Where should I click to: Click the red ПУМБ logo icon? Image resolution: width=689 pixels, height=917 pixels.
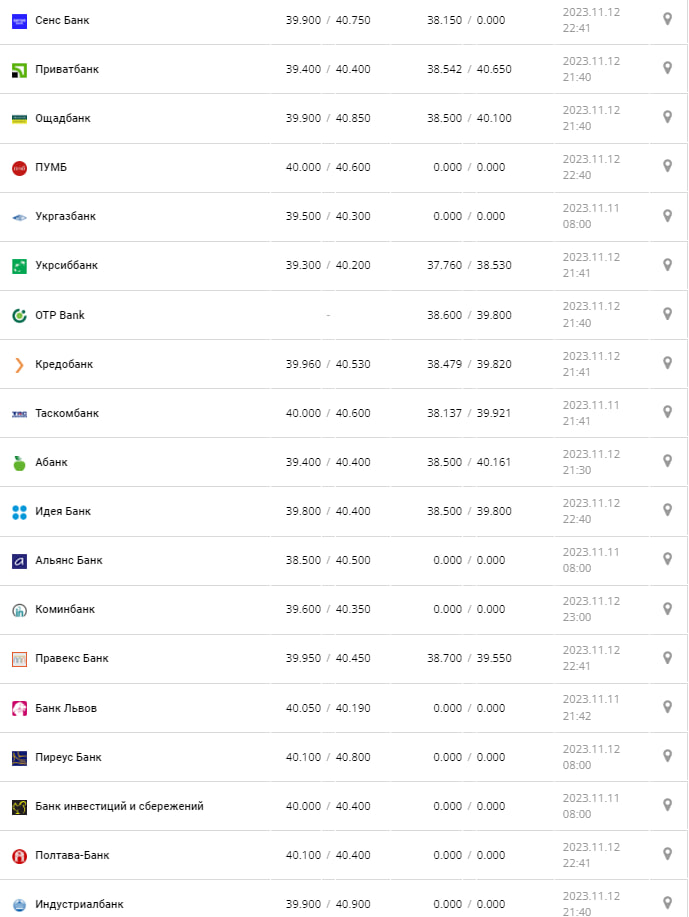pos(19,168)
